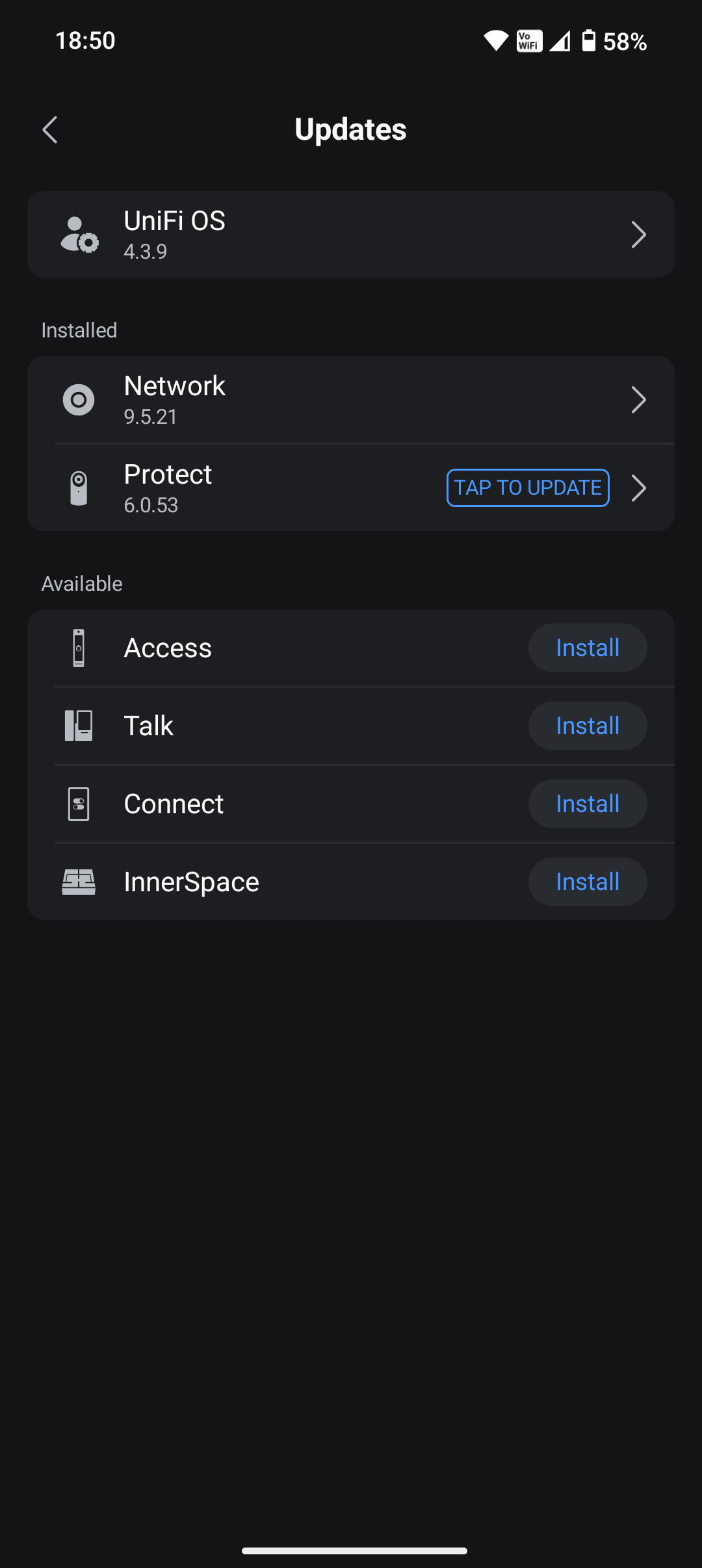702x1568 pixels.
Task: Tap the bottom home gesture bar
Action: tap(354, 1550)
